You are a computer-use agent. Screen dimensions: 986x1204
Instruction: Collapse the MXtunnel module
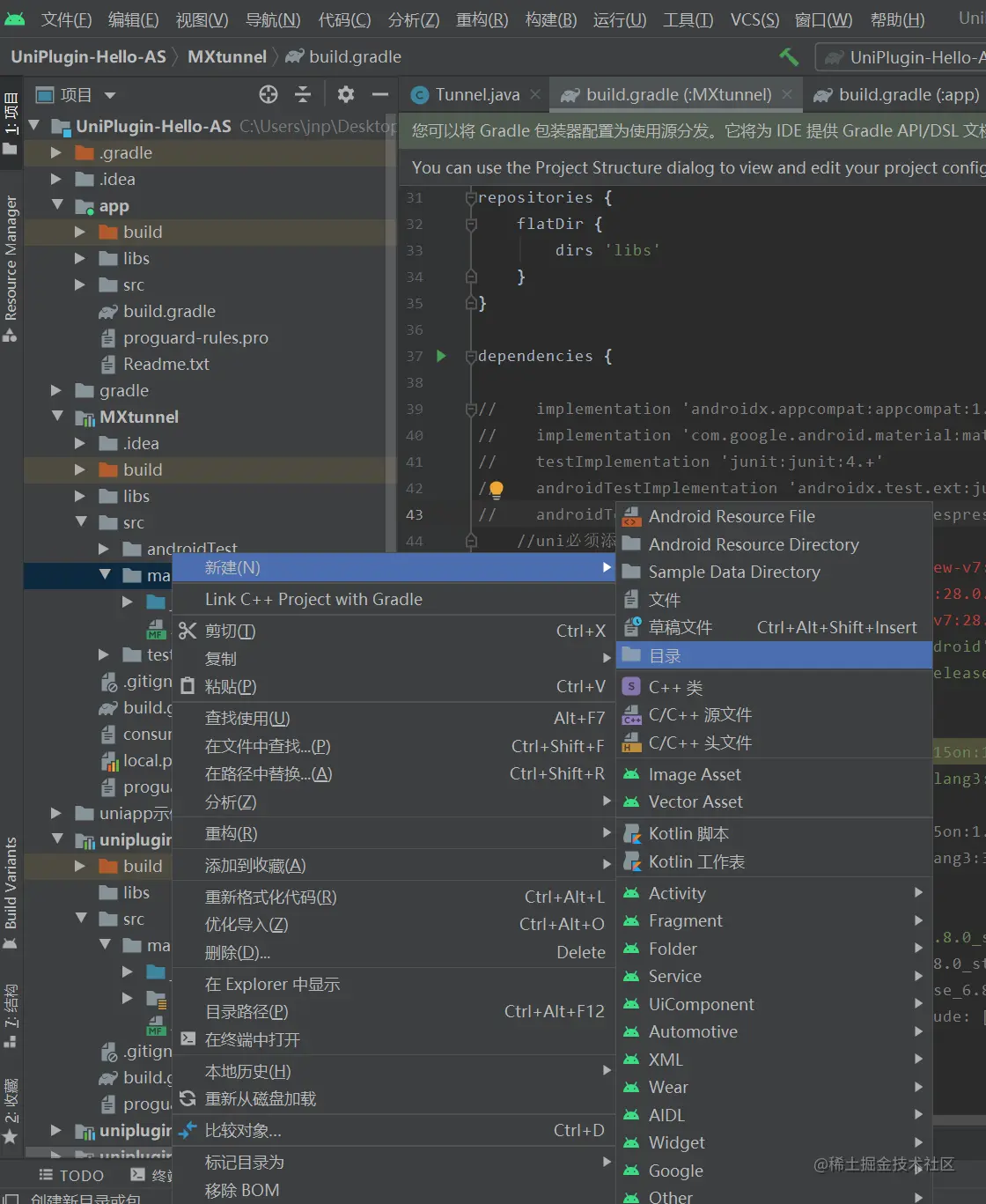(x=56, y=417)
